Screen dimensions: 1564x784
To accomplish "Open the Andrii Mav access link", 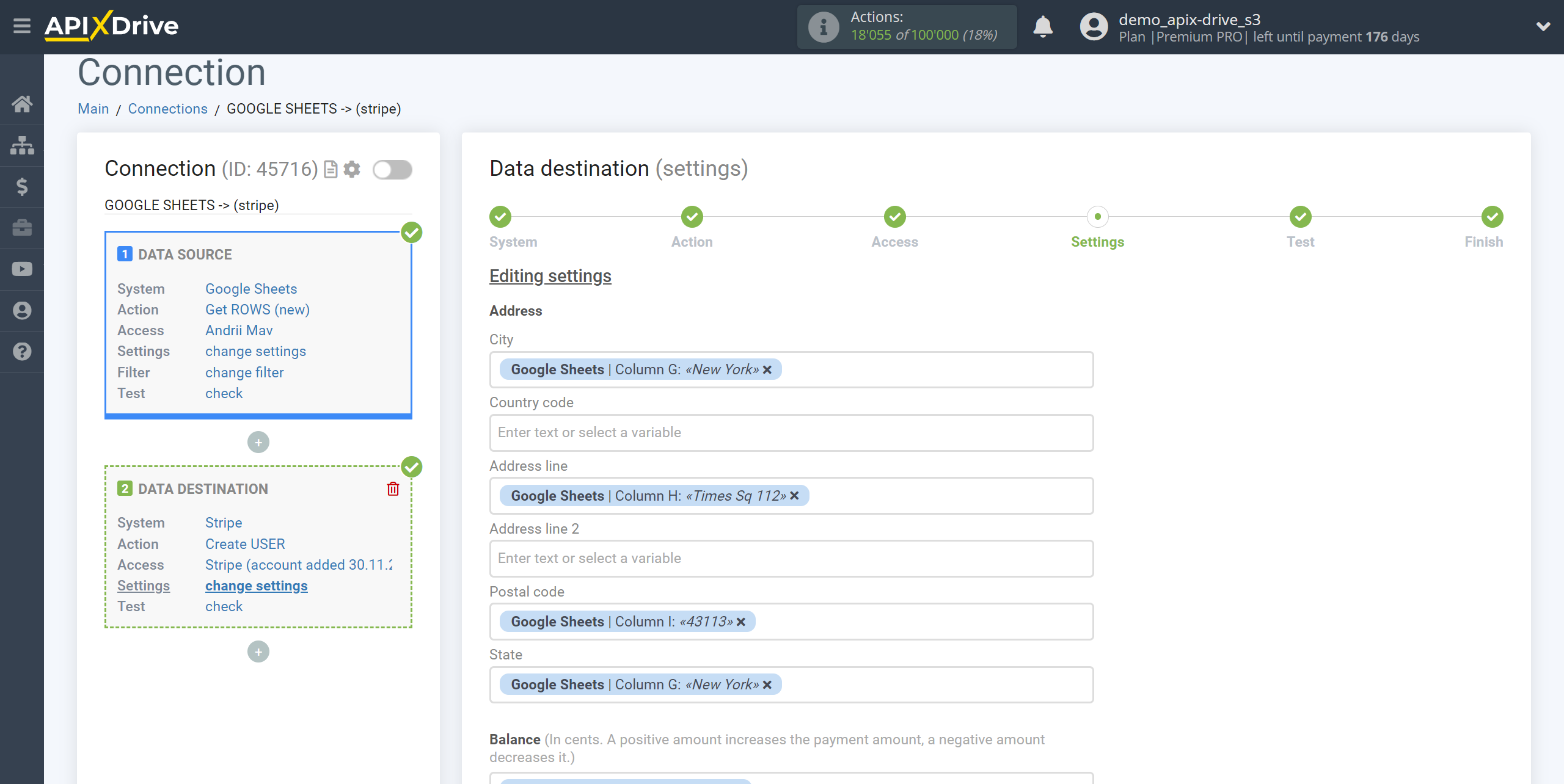I will (x=239, y=330).
